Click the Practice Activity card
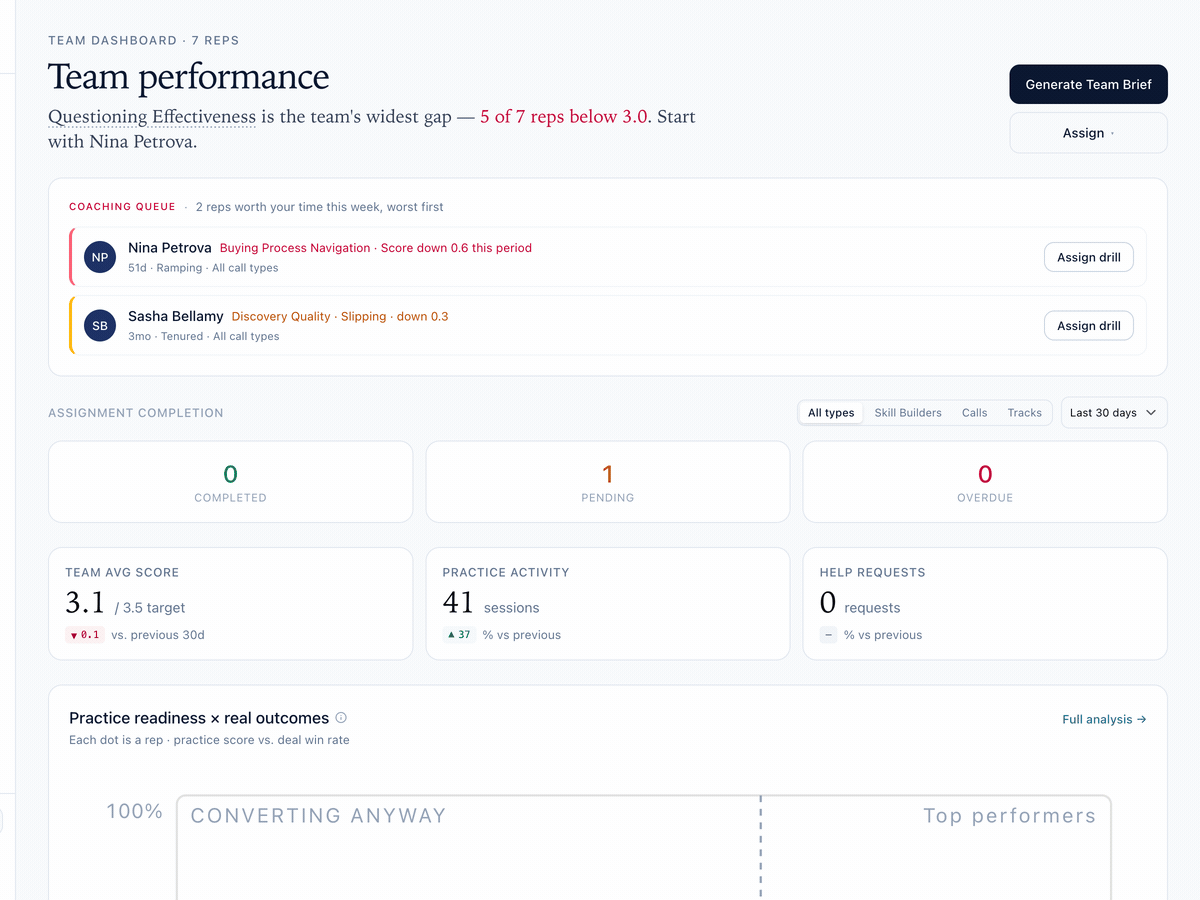The image size is (1200, 900). tap(608, 604)
